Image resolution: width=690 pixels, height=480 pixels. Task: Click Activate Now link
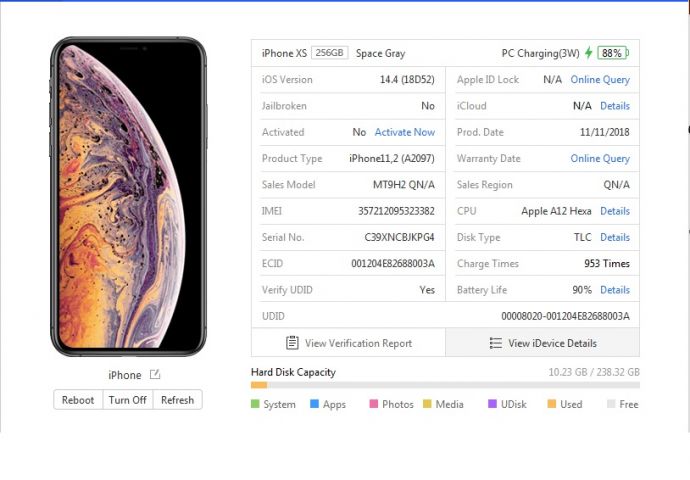pos(405,132)
